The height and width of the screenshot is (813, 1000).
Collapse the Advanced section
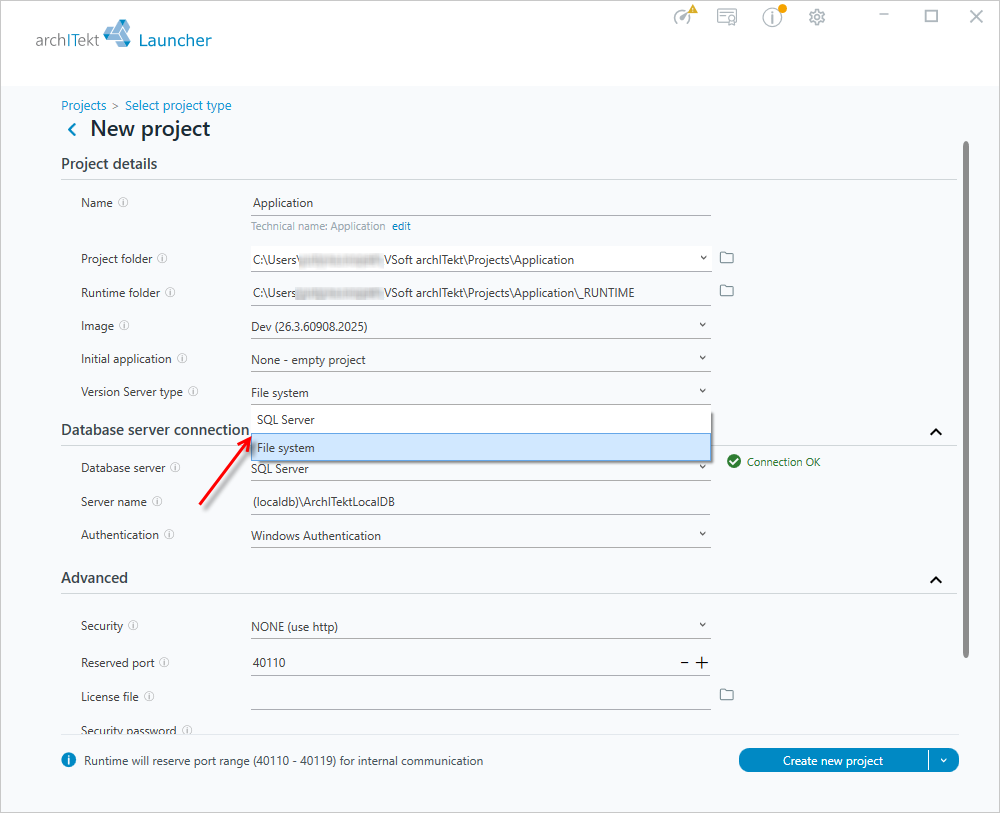[936, 580]
